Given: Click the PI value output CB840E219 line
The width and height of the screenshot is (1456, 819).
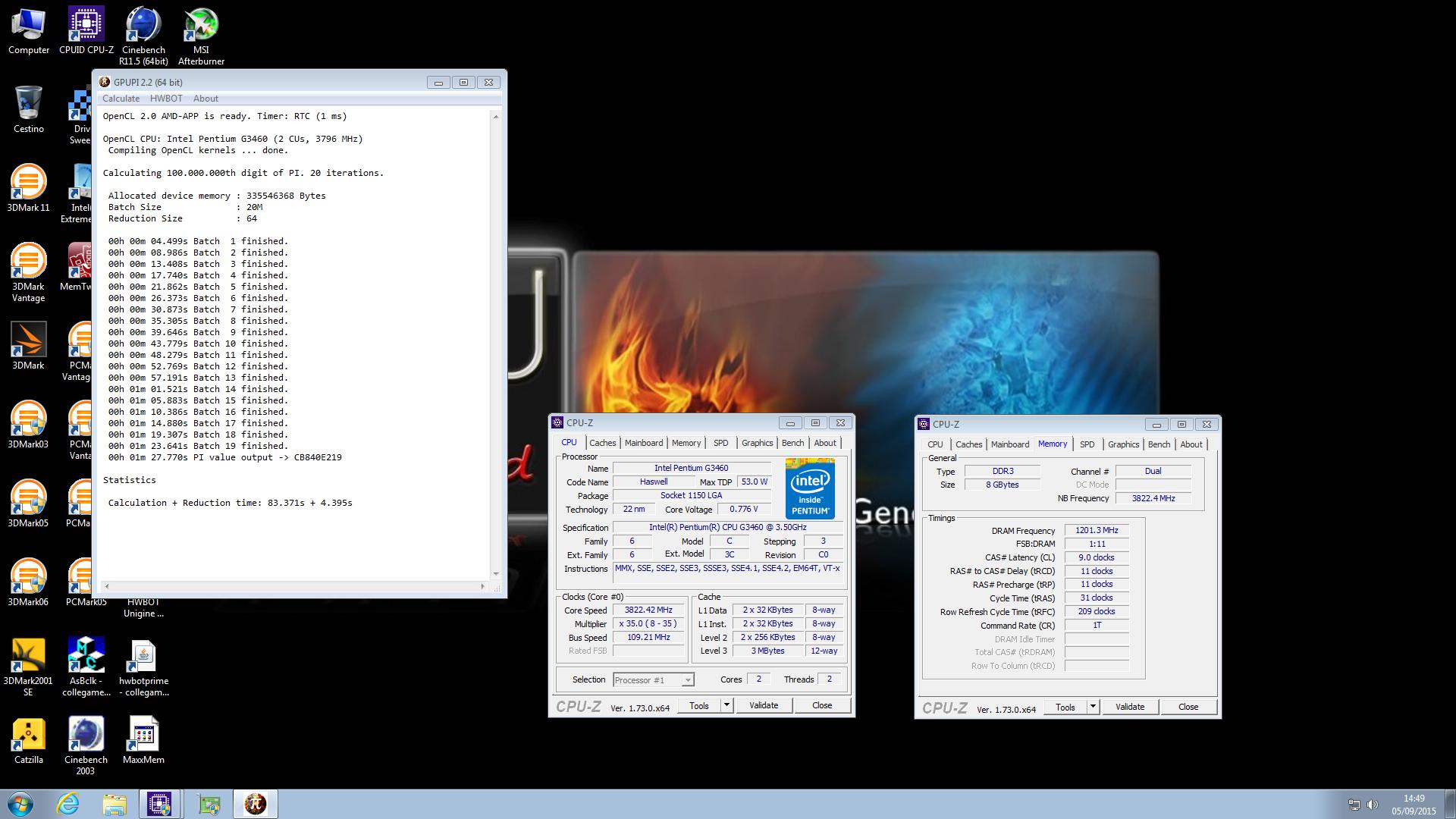Looking at the screenshot, I should [225, 457].
